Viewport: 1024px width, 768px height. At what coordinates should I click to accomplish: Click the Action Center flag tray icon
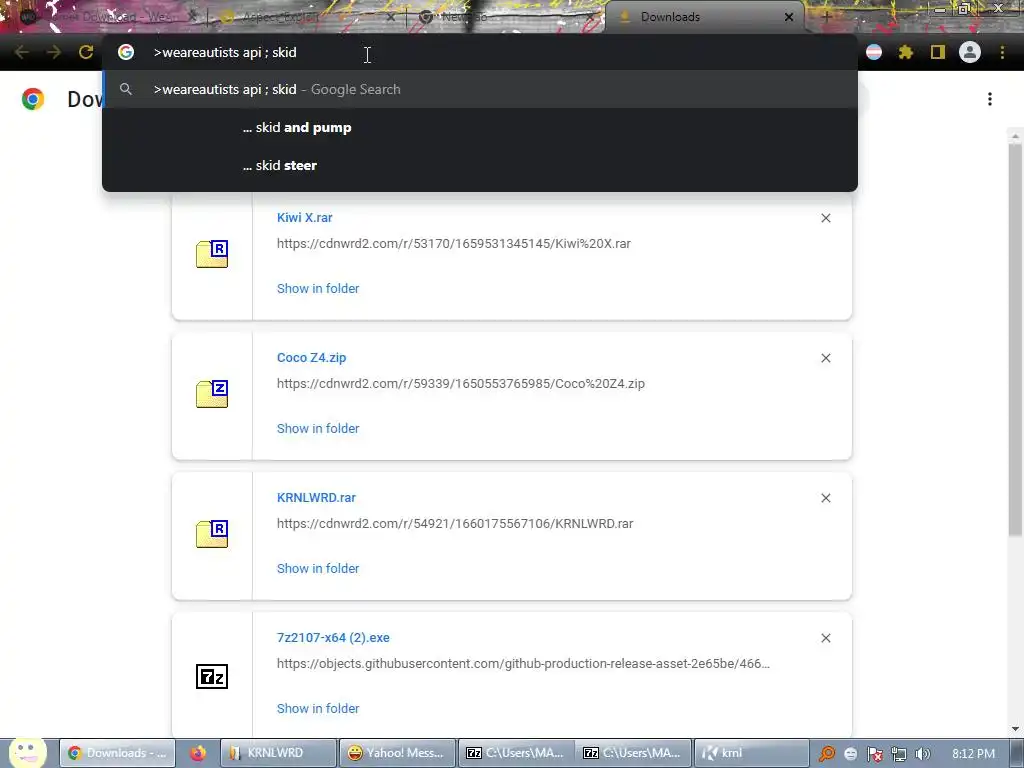(874, 754)
